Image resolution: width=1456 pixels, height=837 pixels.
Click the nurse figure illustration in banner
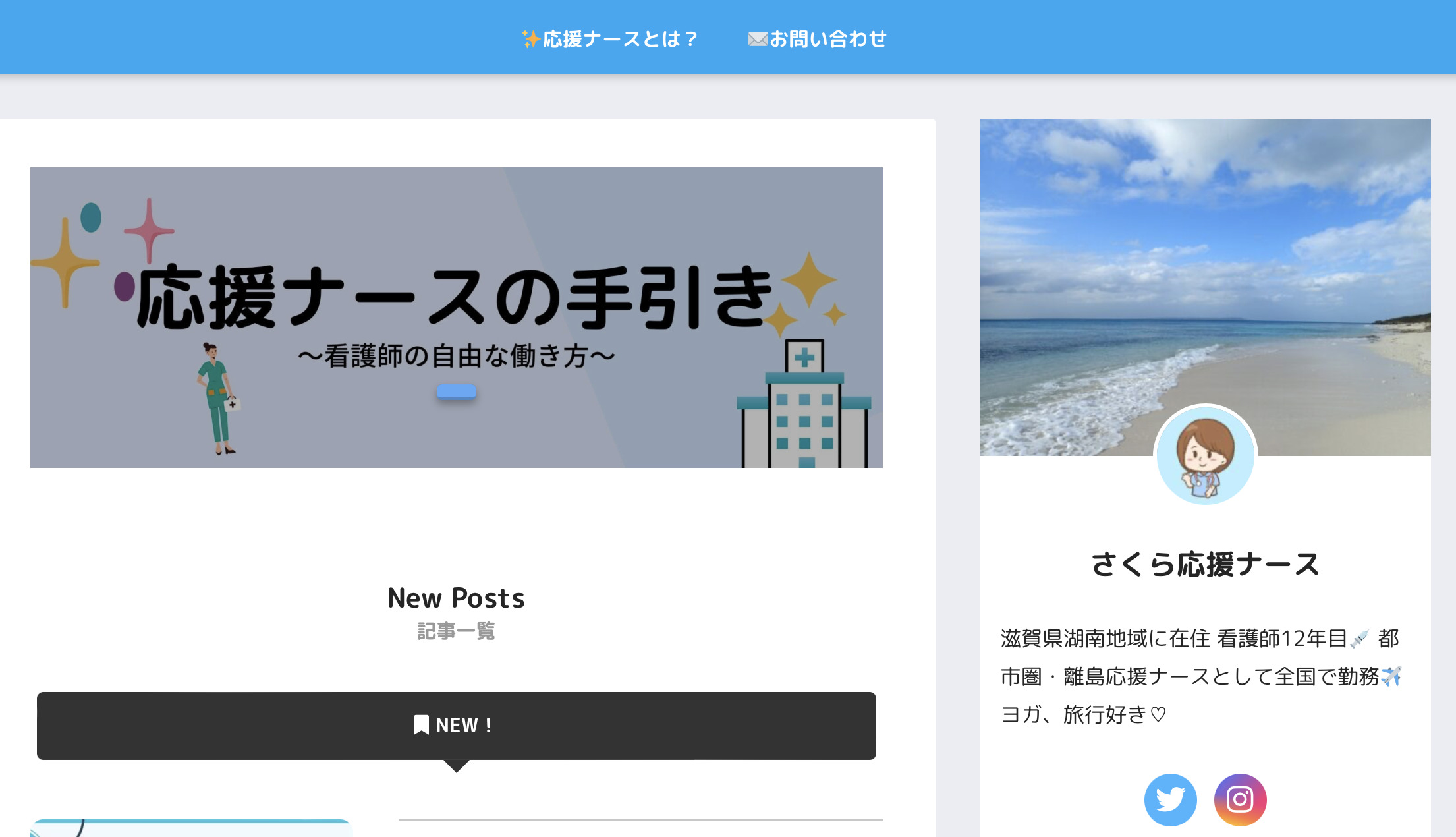(217, 399)
